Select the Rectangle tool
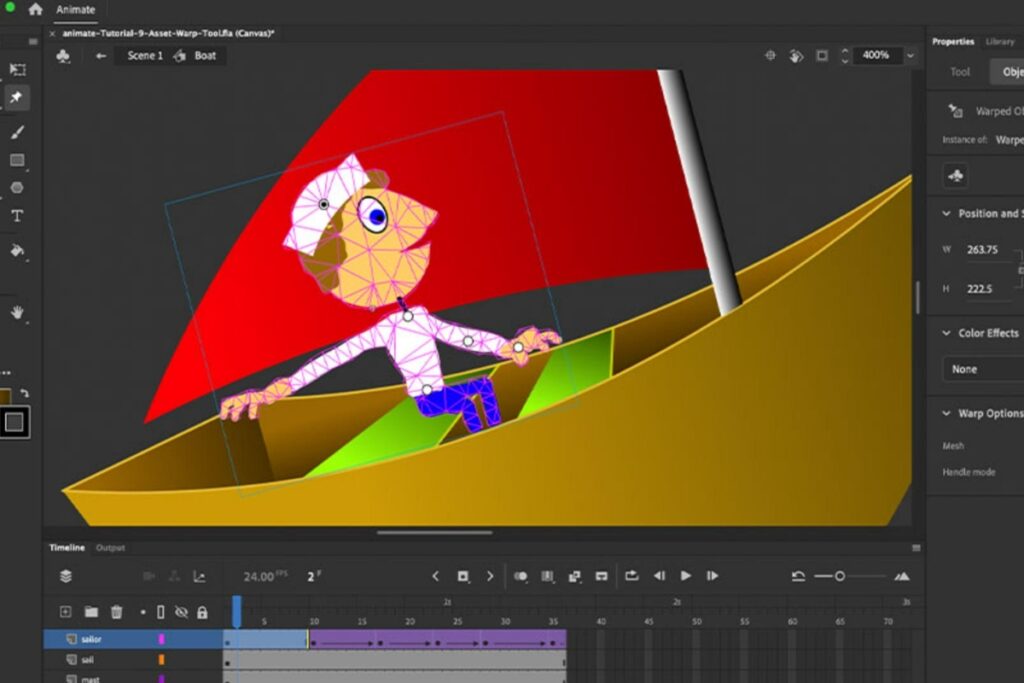The height and width of the screenshot is (683, 1024). (18, 160)
